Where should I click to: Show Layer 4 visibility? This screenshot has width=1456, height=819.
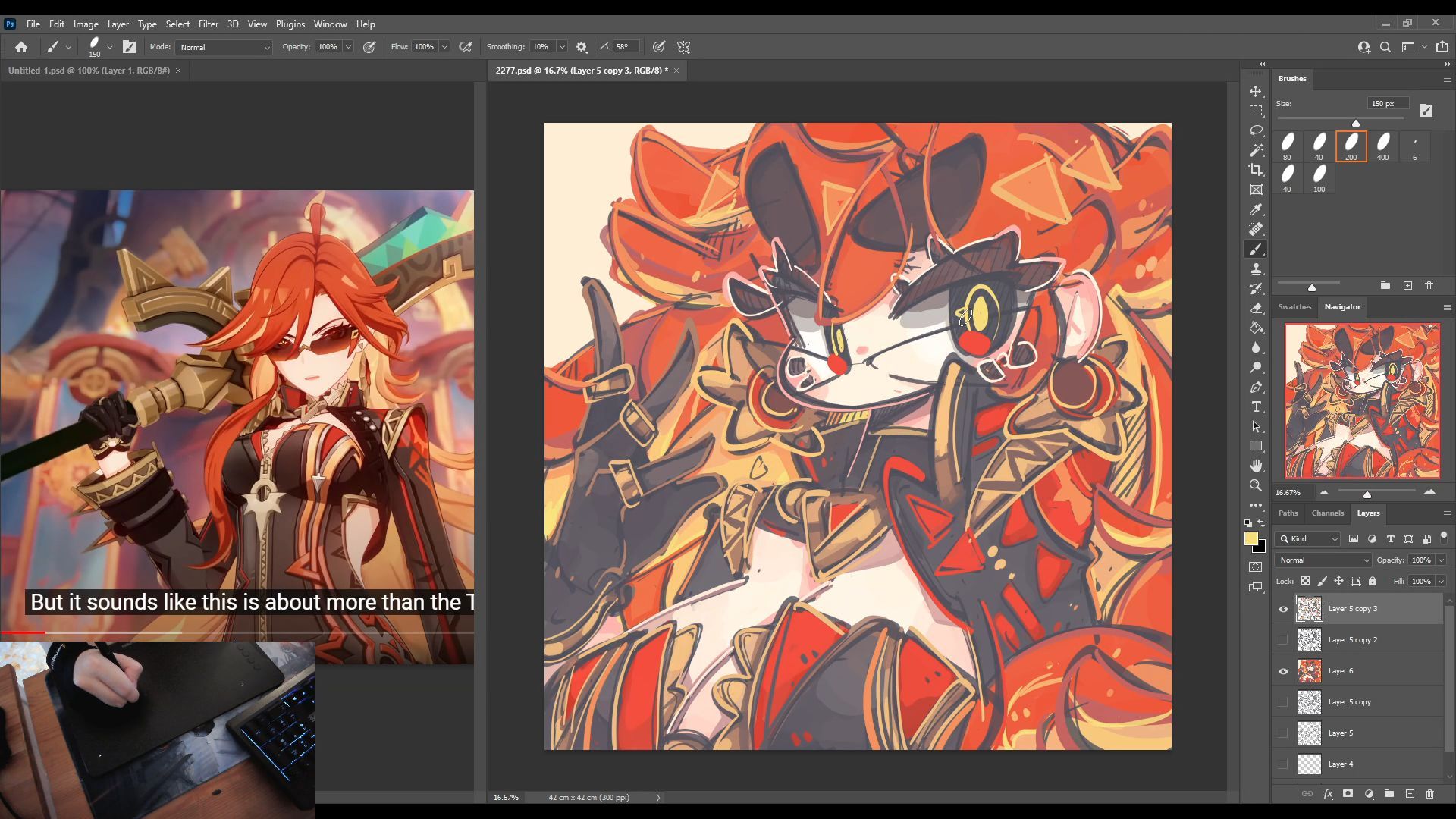coord(1283,764)
